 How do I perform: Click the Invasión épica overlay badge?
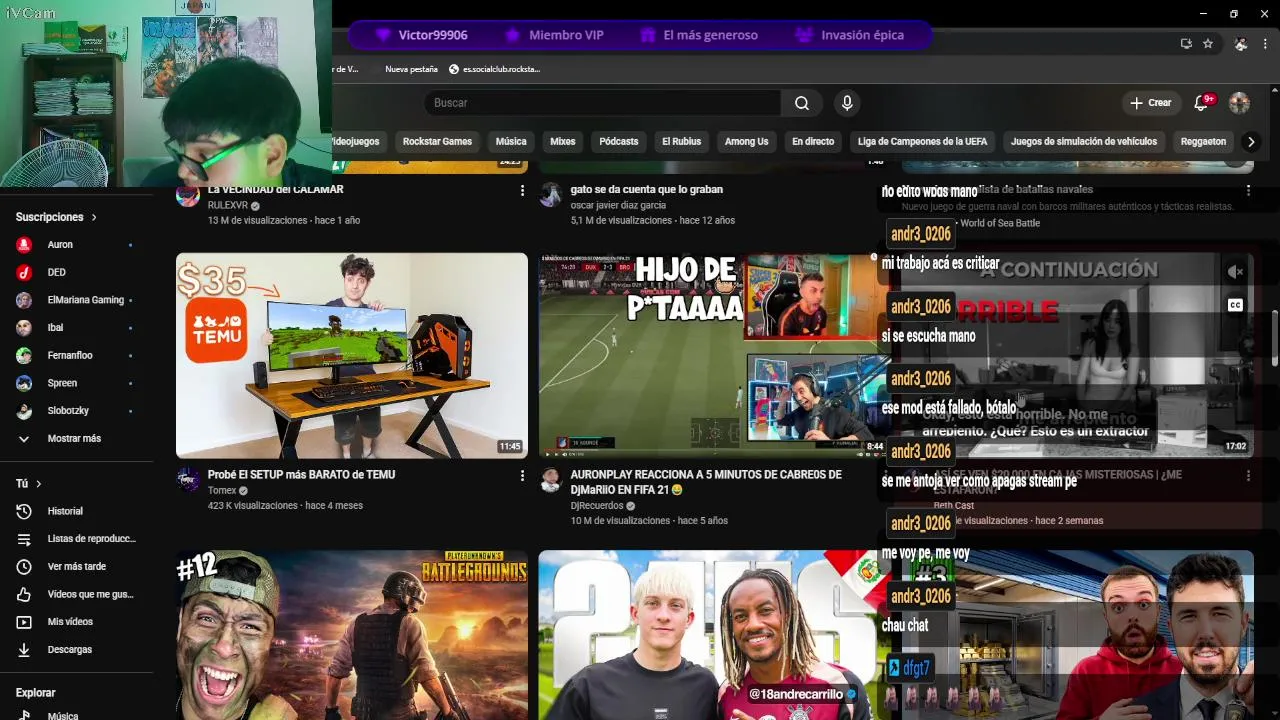tap(849, 35)
